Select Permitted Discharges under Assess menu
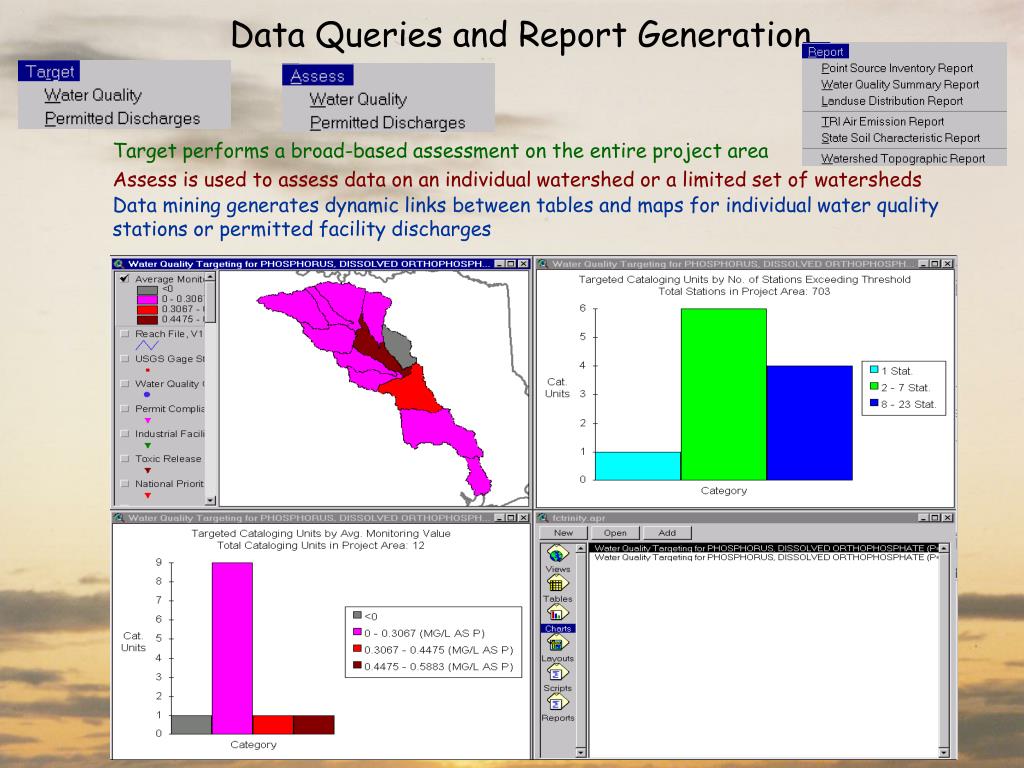This screenshot has width=1024, height=768. point(387,123)
